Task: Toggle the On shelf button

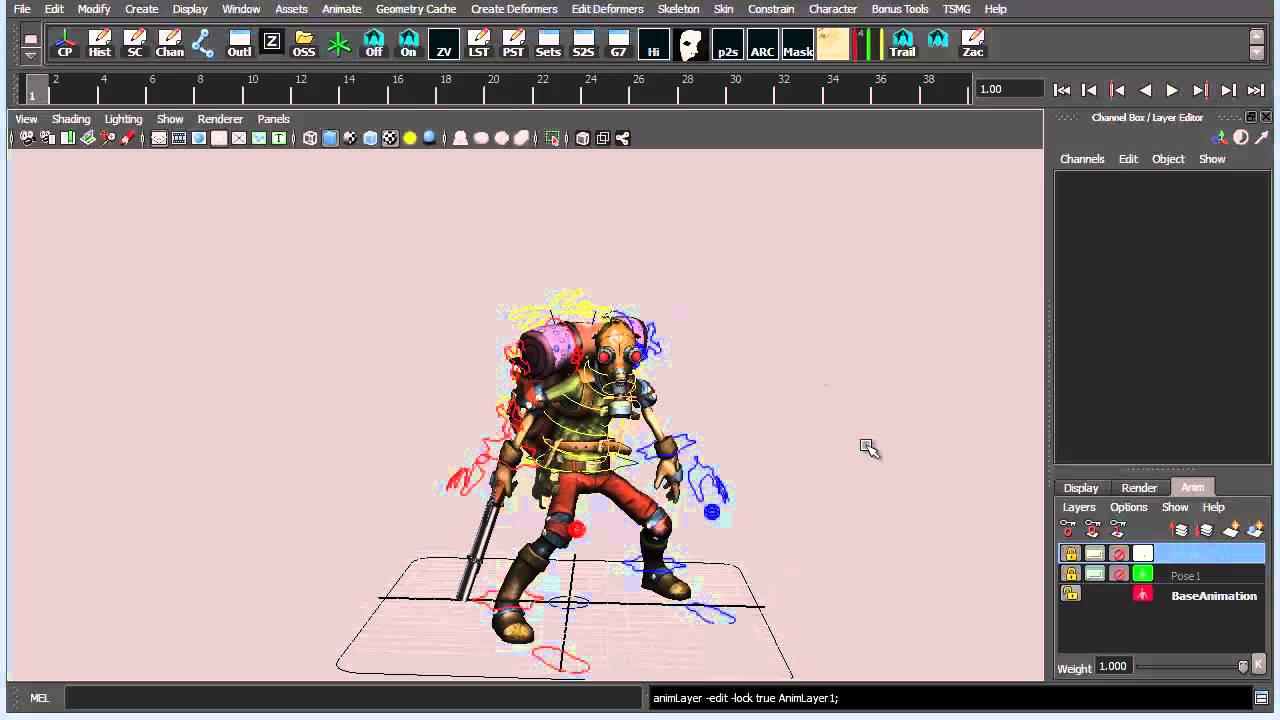Action: (x=408, y=44)
